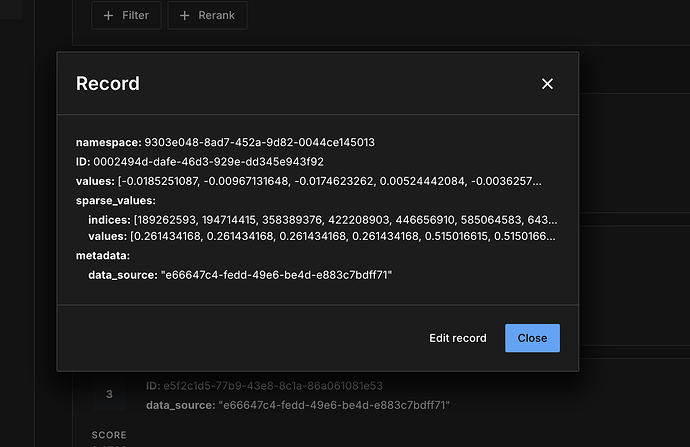Click the metadata section label
Viewport: 690px width, 447px height.
103,255
